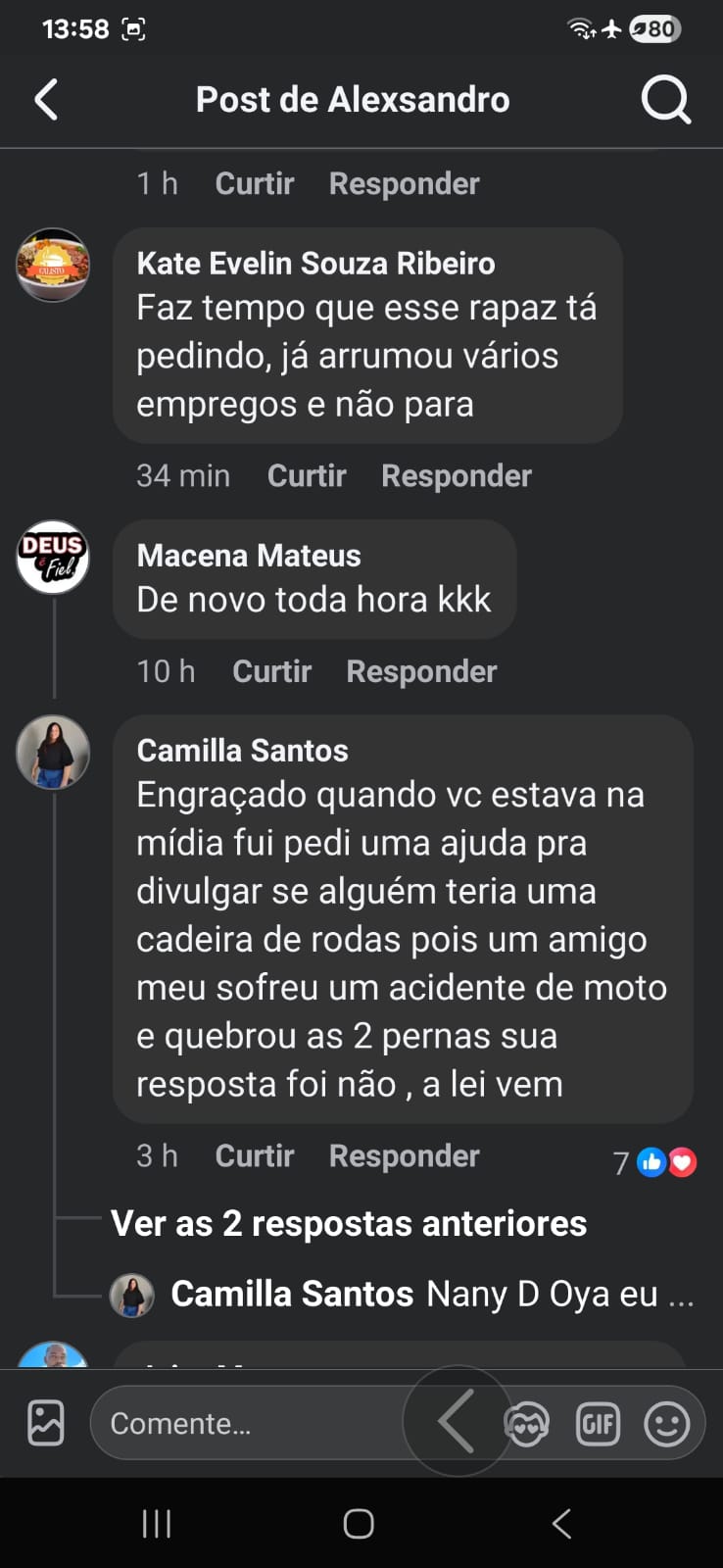The image size is (723, 1568).
Task: Open Macena Mateus' "Deus é Fiel" avatar
Action: (53, 557)
